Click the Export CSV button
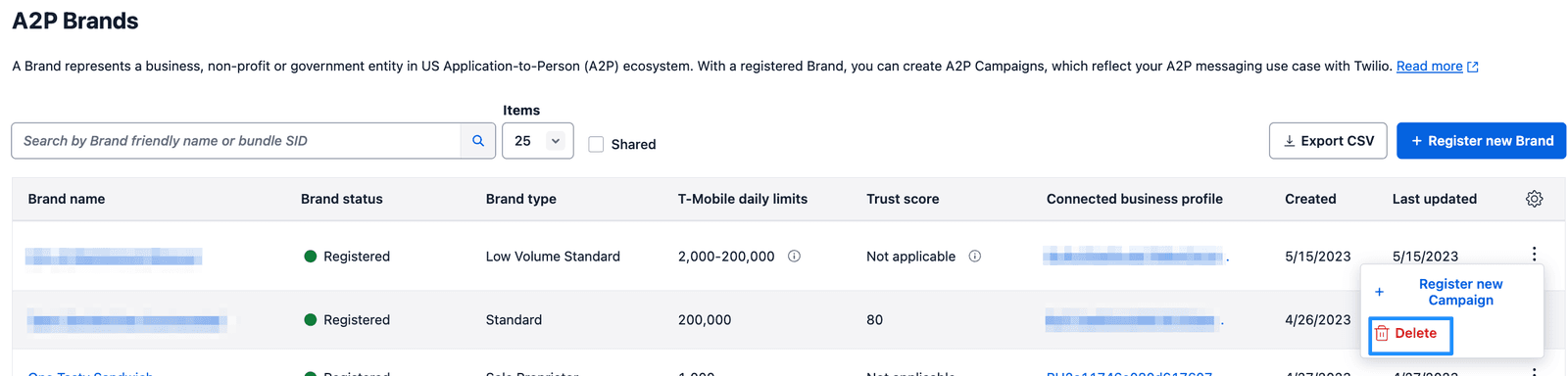This screenshot has height=376, width=1568. point(1328,141)
